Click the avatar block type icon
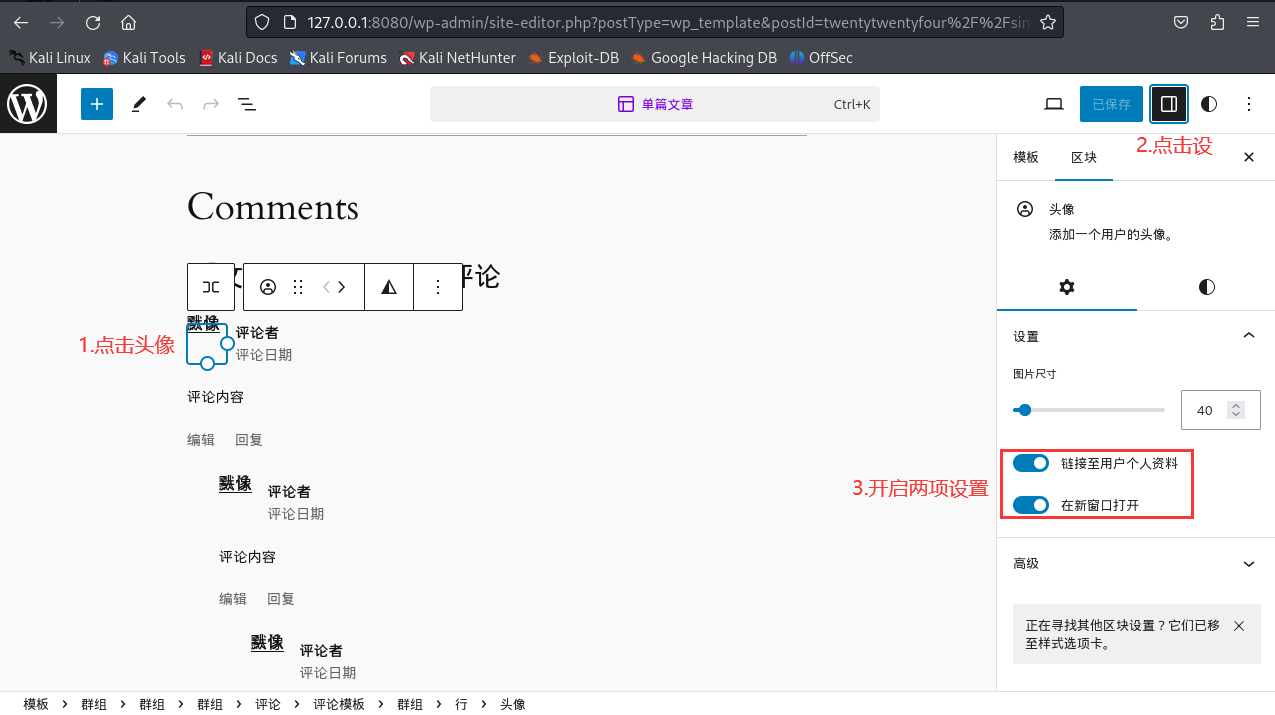Viewport: 1275px width, 715px height. tap(268, 287)
